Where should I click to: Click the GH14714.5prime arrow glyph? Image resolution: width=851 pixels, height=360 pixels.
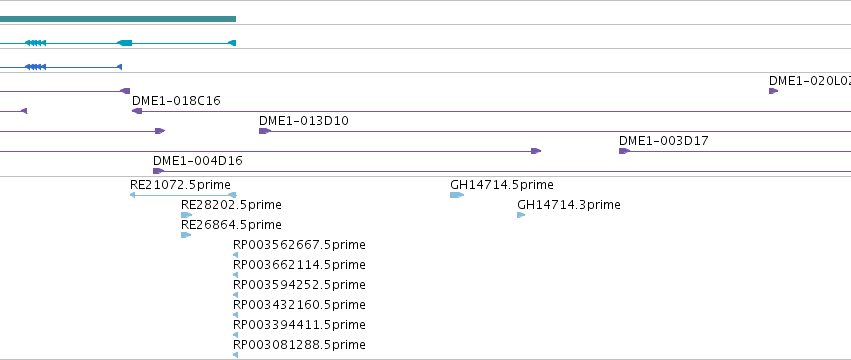457,195
